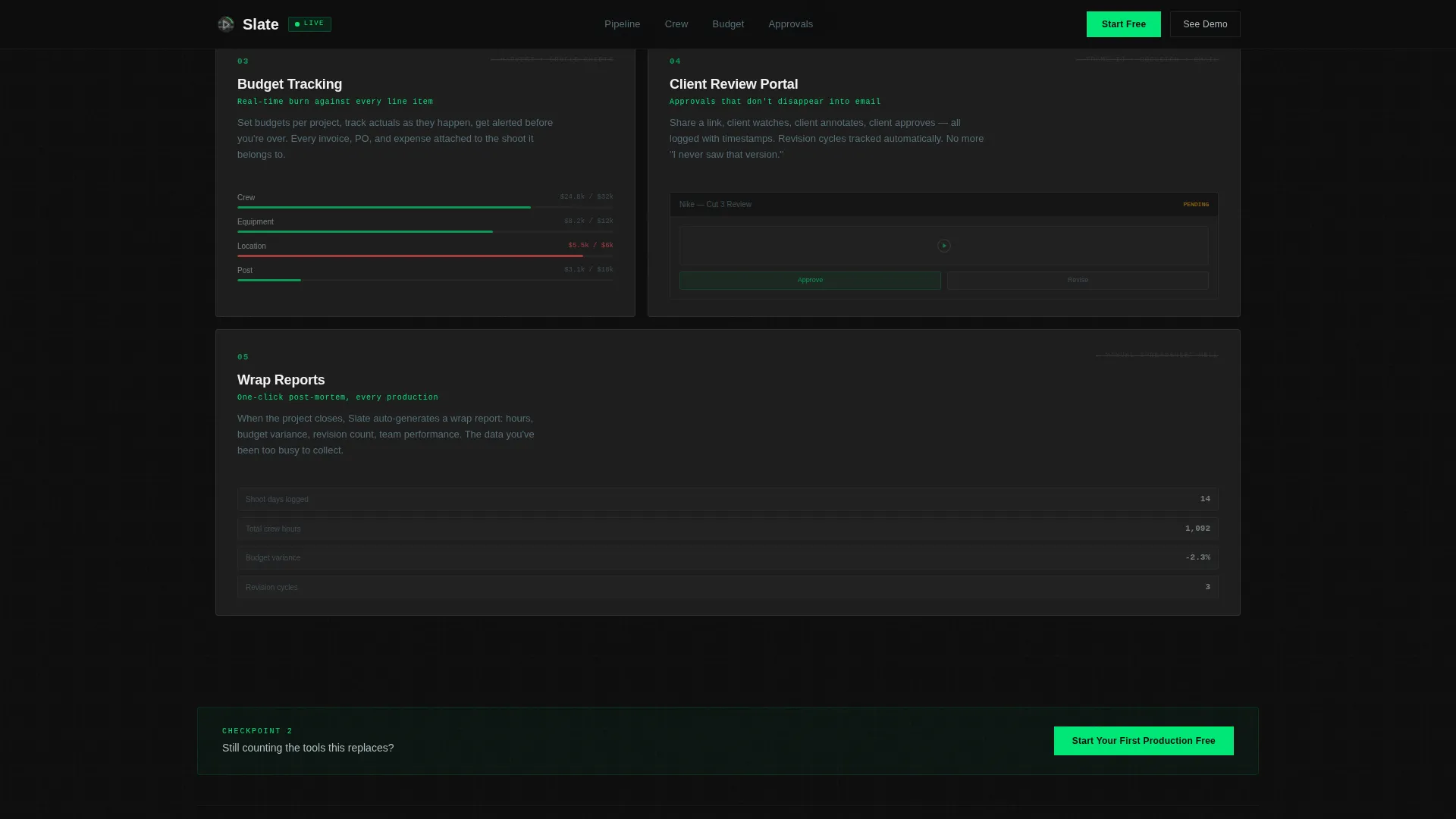Play the Nike Cut 3 Review video

pos(943,246)
